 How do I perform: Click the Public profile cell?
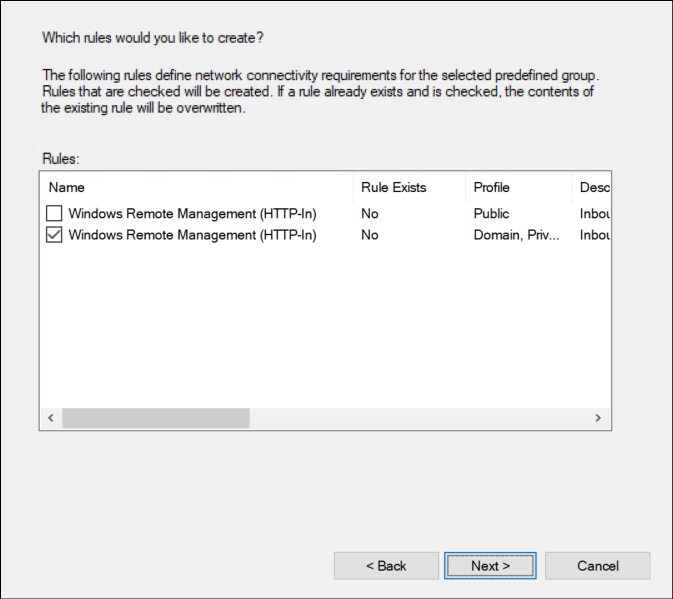click(x=492, y=213)
